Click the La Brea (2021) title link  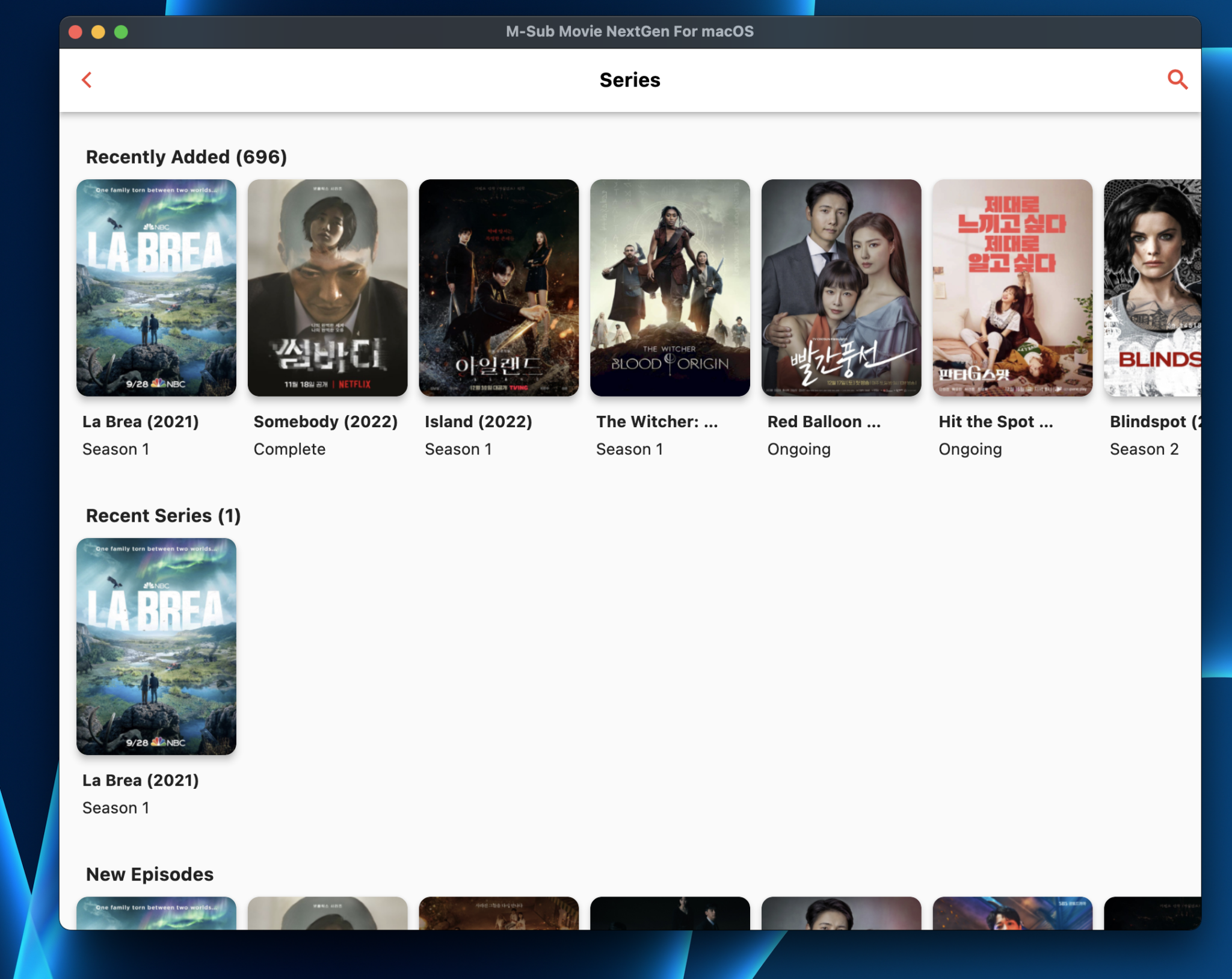coord(141,421)
